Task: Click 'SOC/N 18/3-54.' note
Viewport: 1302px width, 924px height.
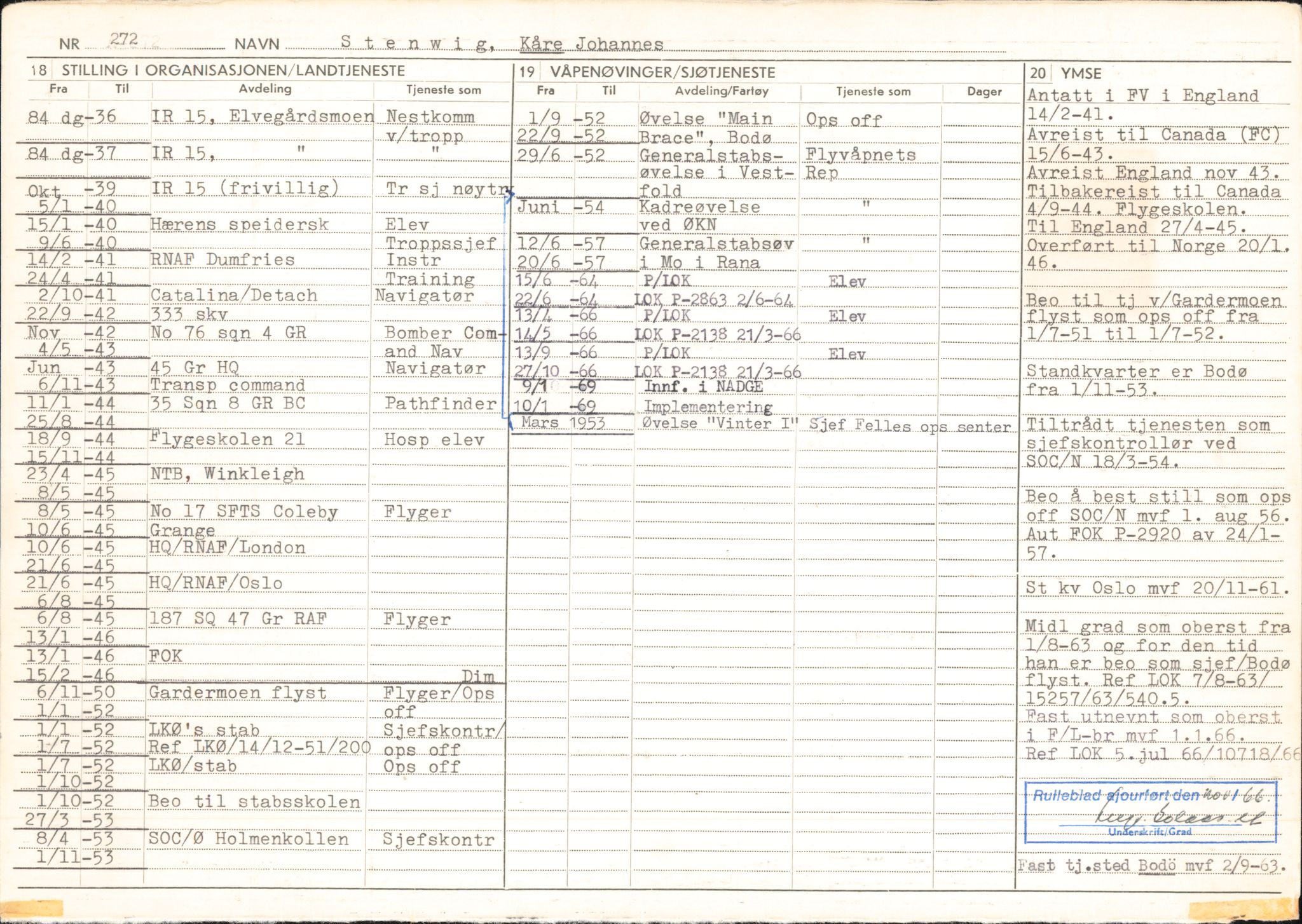Action: coord(1103,461)
